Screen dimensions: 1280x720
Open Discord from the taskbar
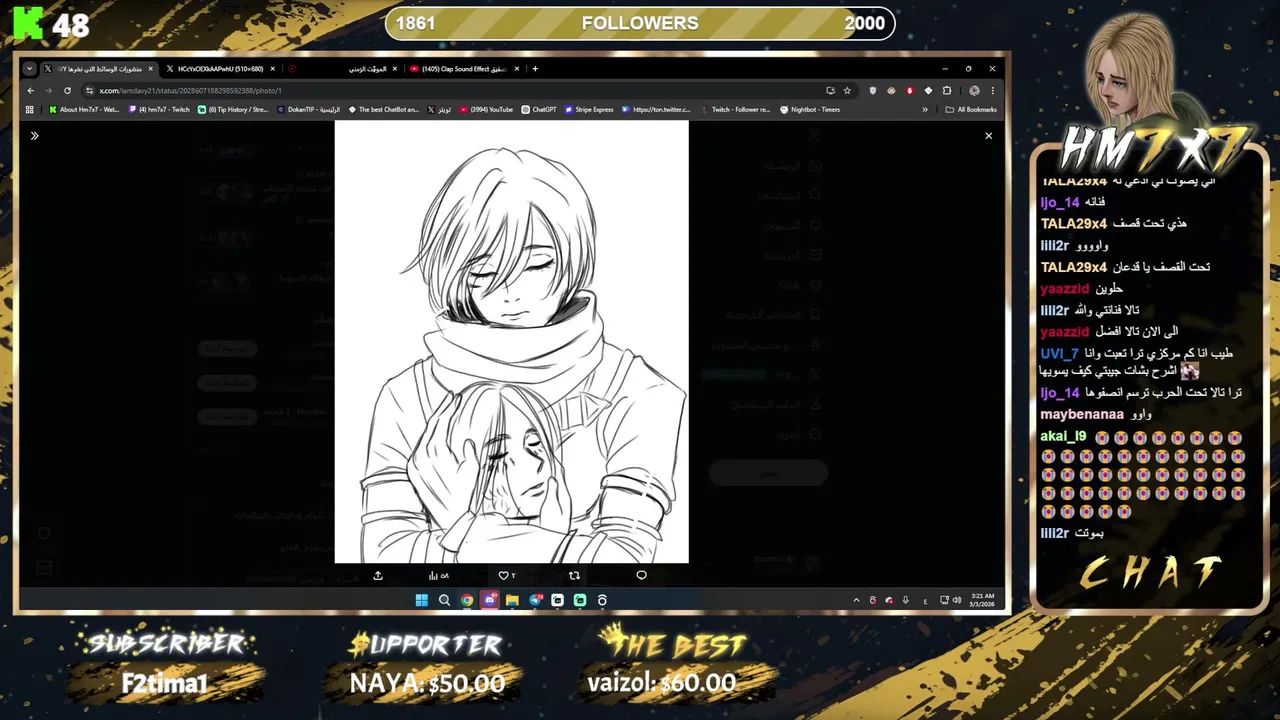pyautogui.click(x=490, y=600)
